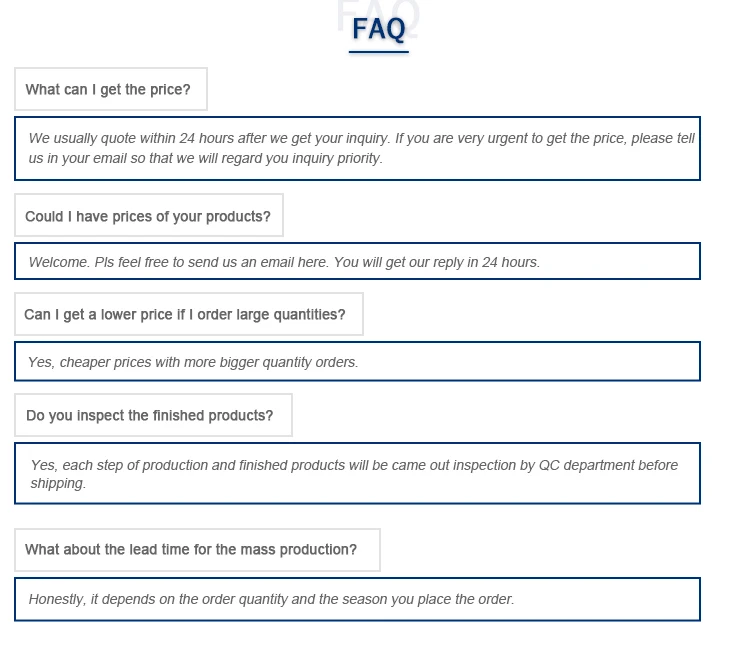750x660 pixels.
Task: Click the "Welcome. Pls feel free" answer box
Action: tap(357, 262)
